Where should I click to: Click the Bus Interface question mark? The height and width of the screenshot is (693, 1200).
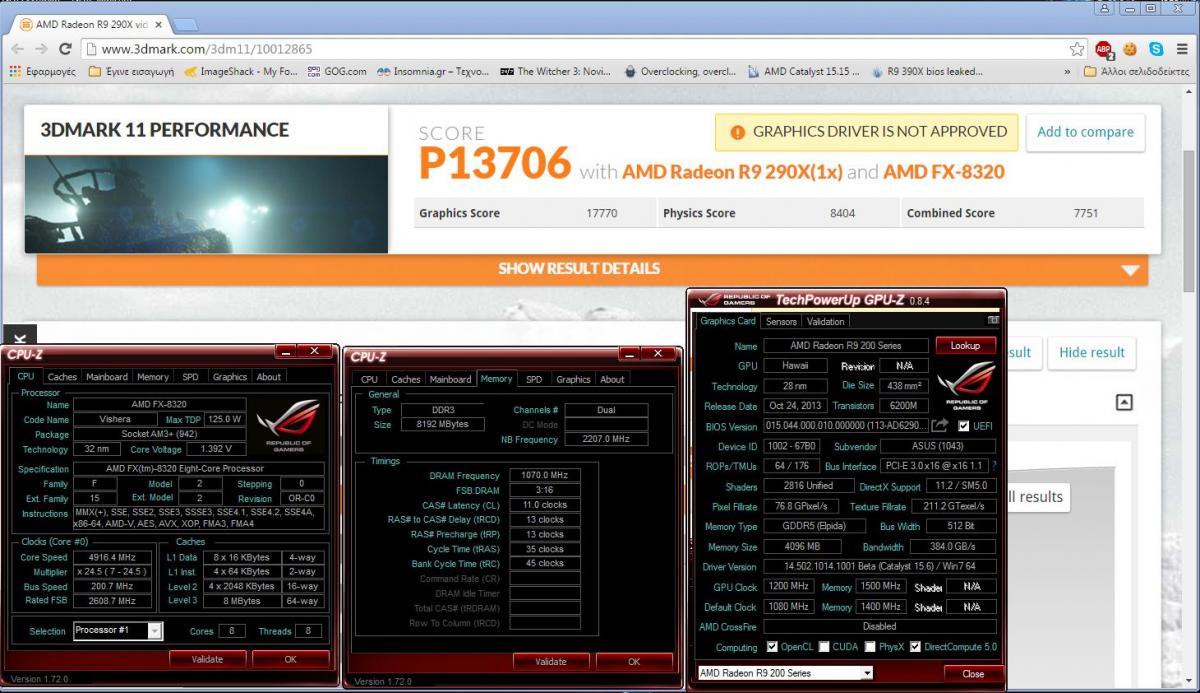pos(994,466)
